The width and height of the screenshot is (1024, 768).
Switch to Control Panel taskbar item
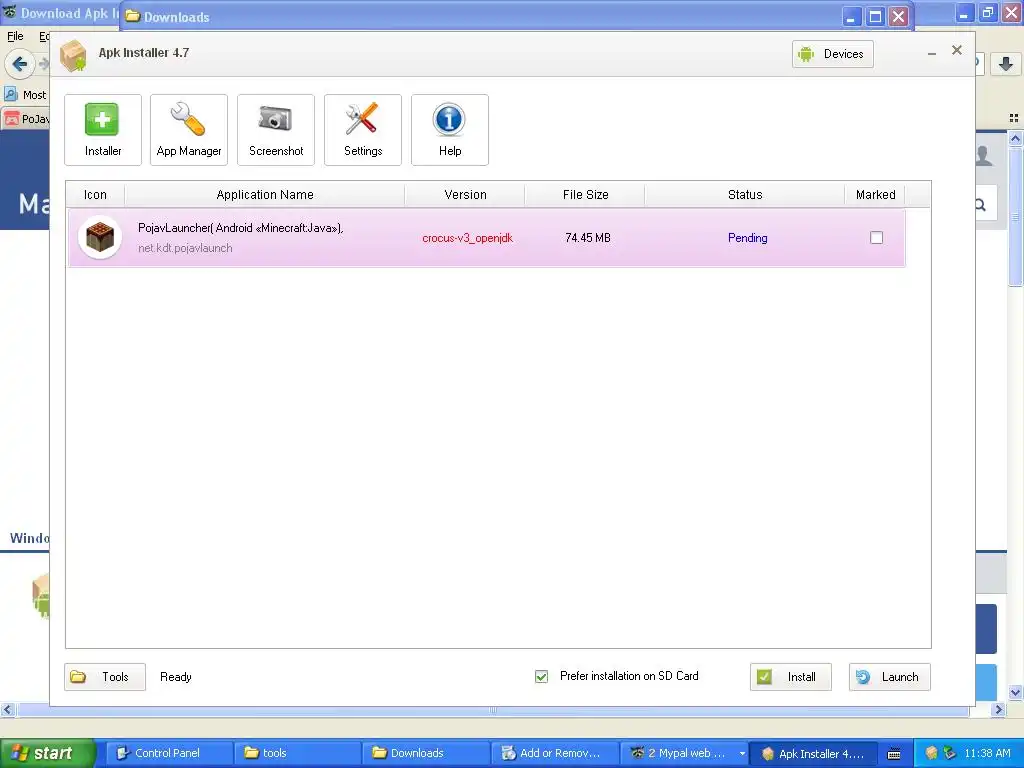click(168, 753)
